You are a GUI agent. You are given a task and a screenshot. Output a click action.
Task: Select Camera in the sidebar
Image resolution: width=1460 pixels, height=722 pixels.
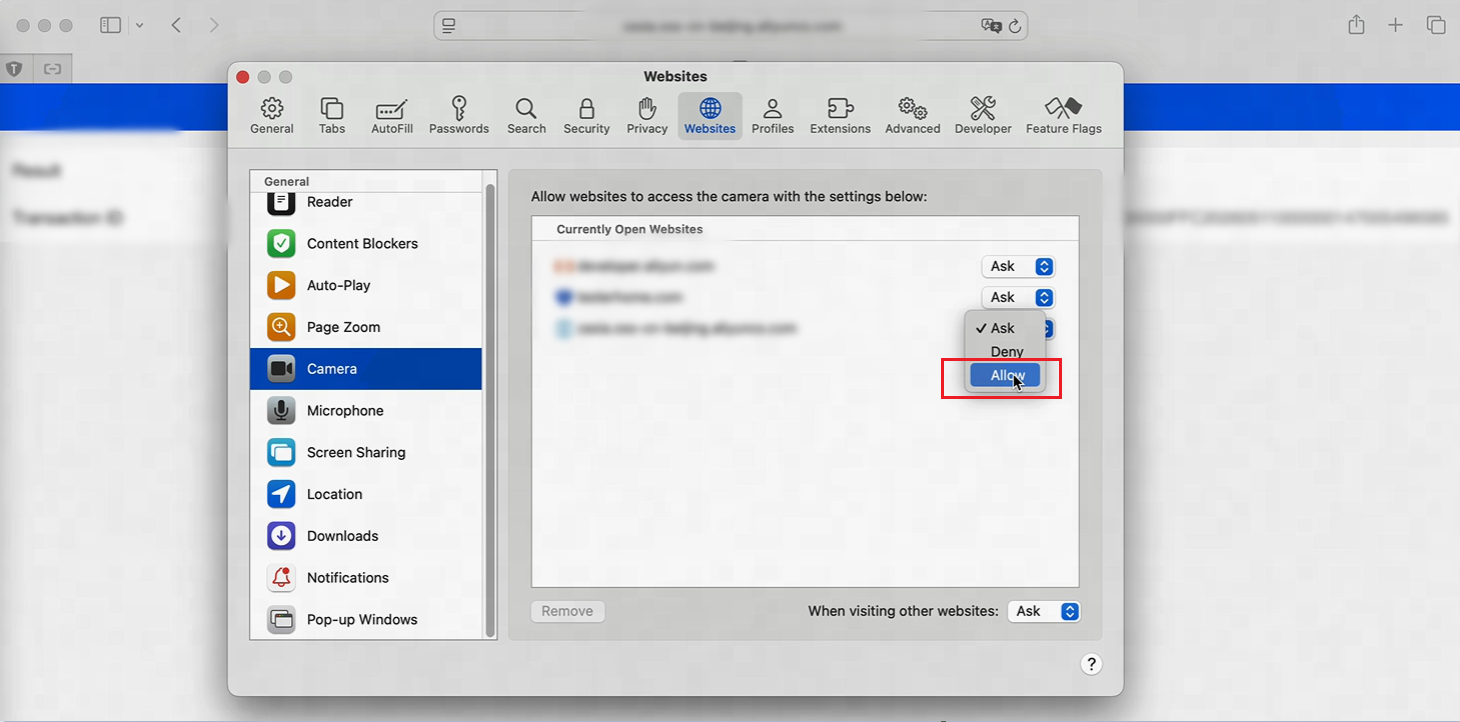(366, 369)
